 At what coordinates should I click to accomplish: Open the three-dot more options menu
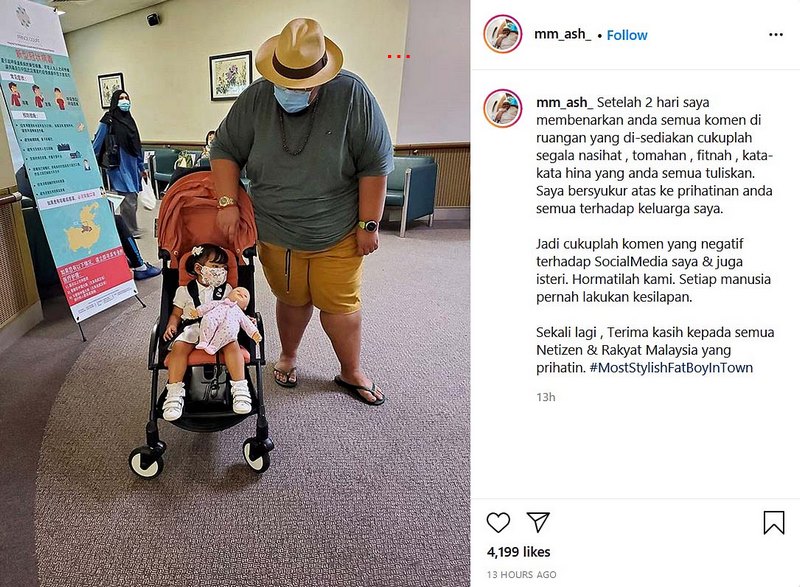click(776, 35)
